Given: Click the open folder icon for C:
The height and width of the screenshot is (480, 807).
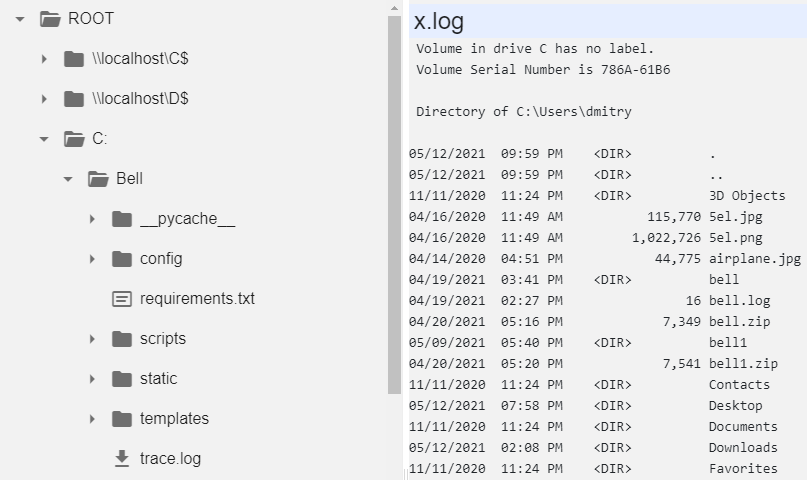Looking at the screenshot, I should click(74, 139).
